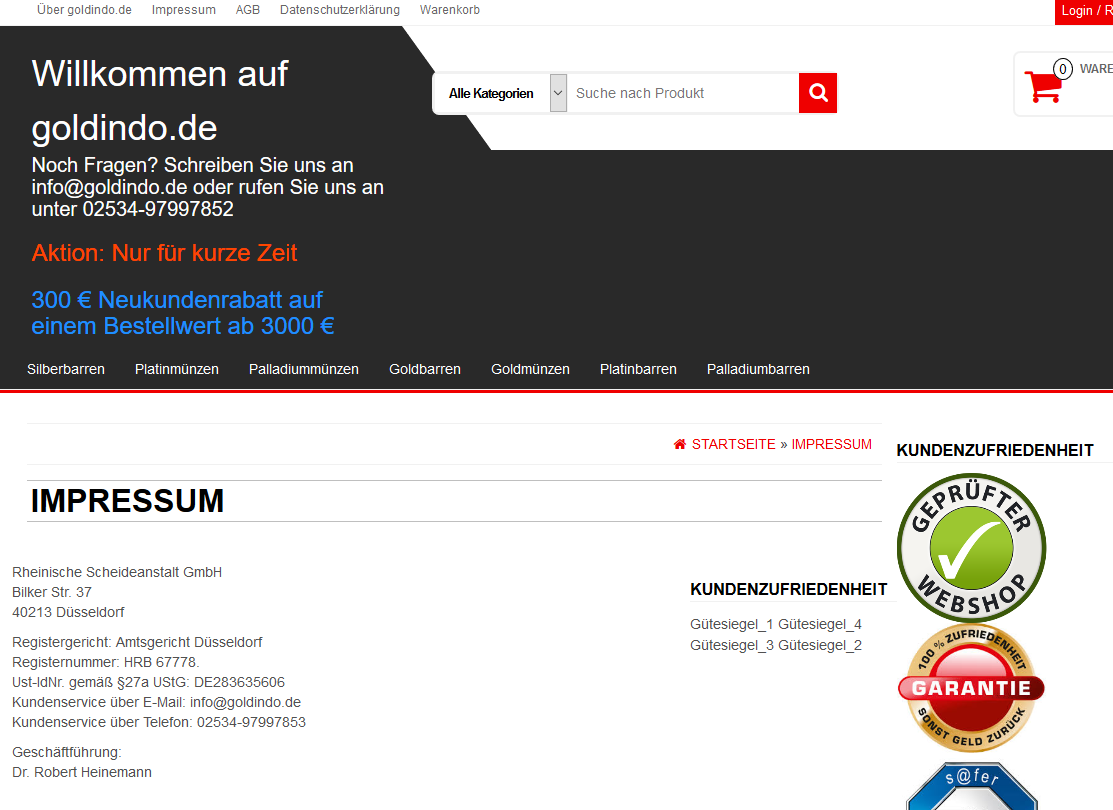
Task: Click the Kundenservice über E-Mail line
Action: (157, 702)
